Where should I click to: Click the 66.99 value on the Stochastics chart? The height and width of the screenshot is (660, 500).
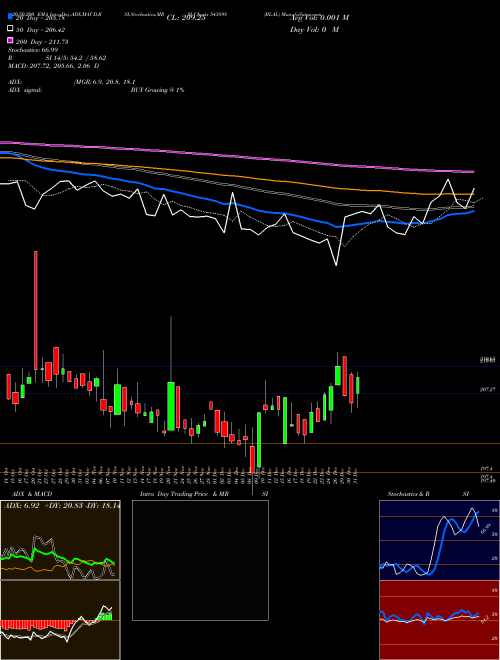click(x=486, y=529)
